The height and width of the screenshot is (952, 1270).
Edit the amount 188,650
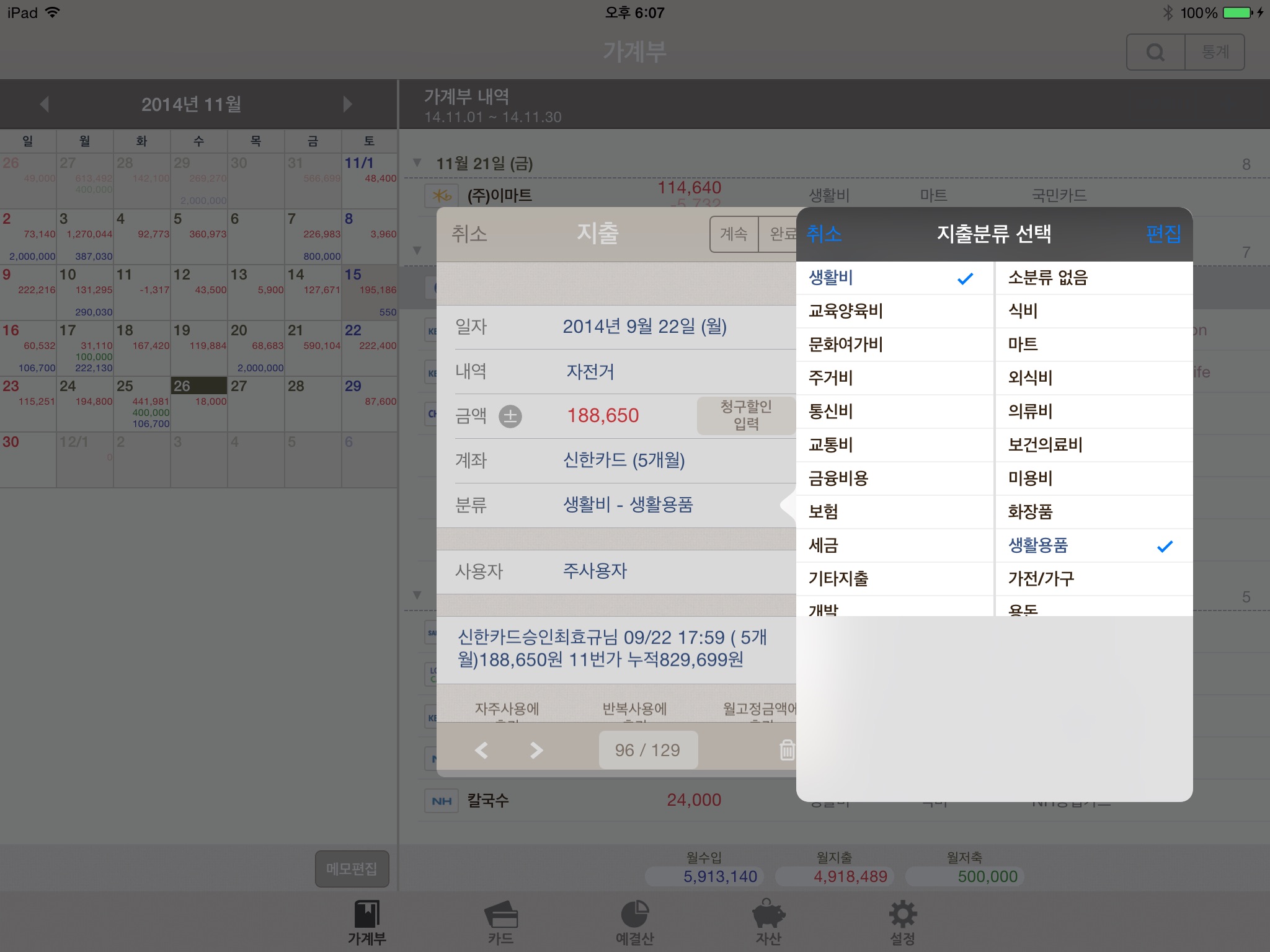click(x=603, y=416)
